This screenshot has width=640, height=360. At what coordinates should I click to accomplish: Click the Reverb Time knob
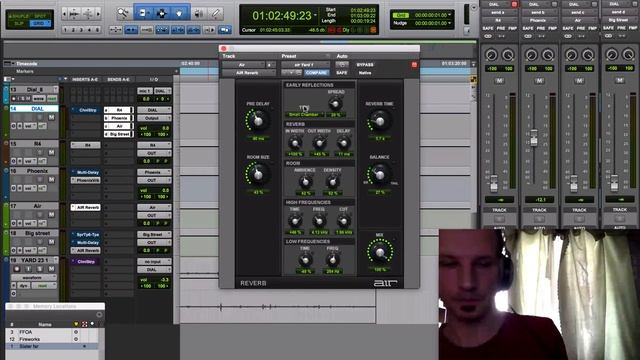[x=380, y=121]
